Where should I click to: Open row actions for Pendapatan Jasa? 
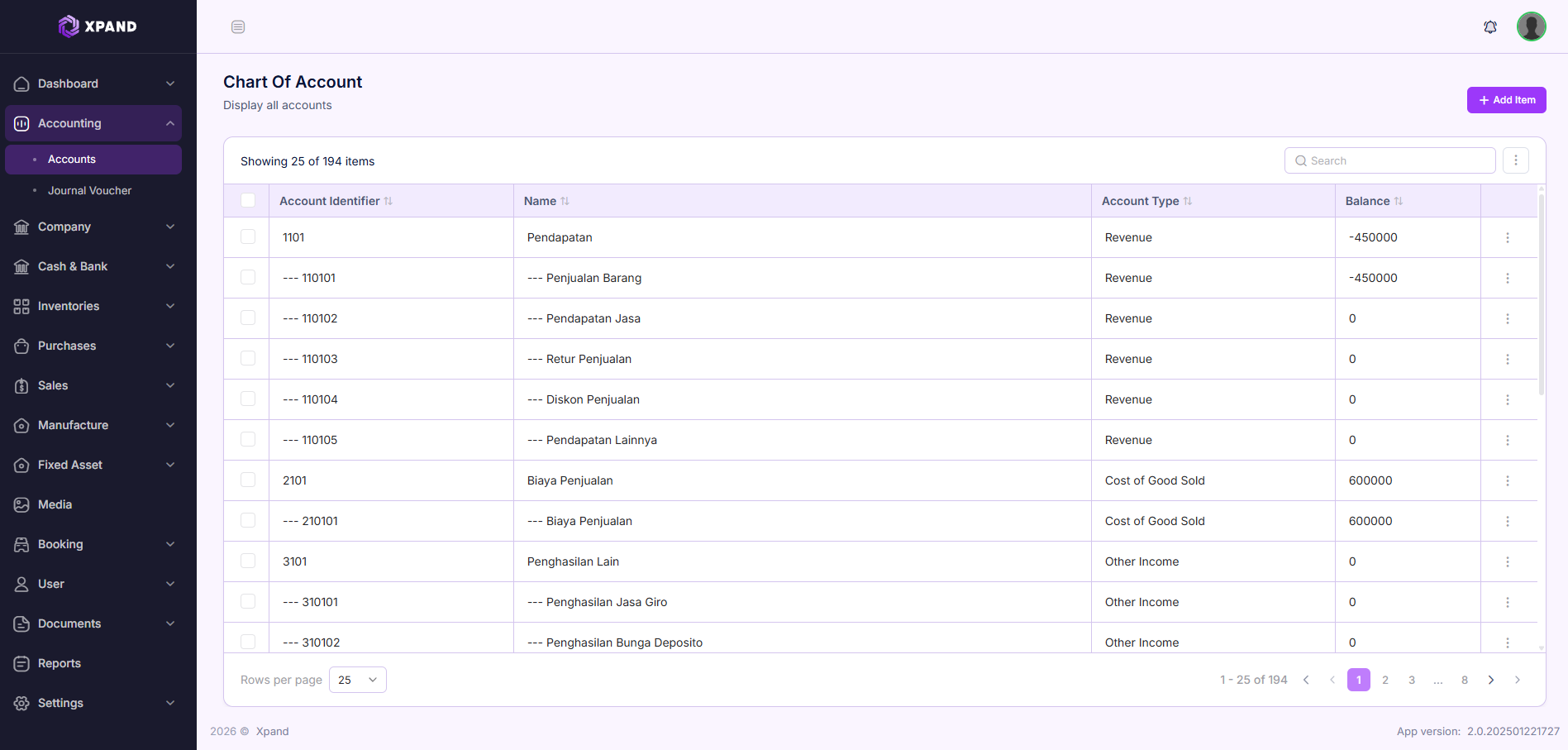[1508, 318]
